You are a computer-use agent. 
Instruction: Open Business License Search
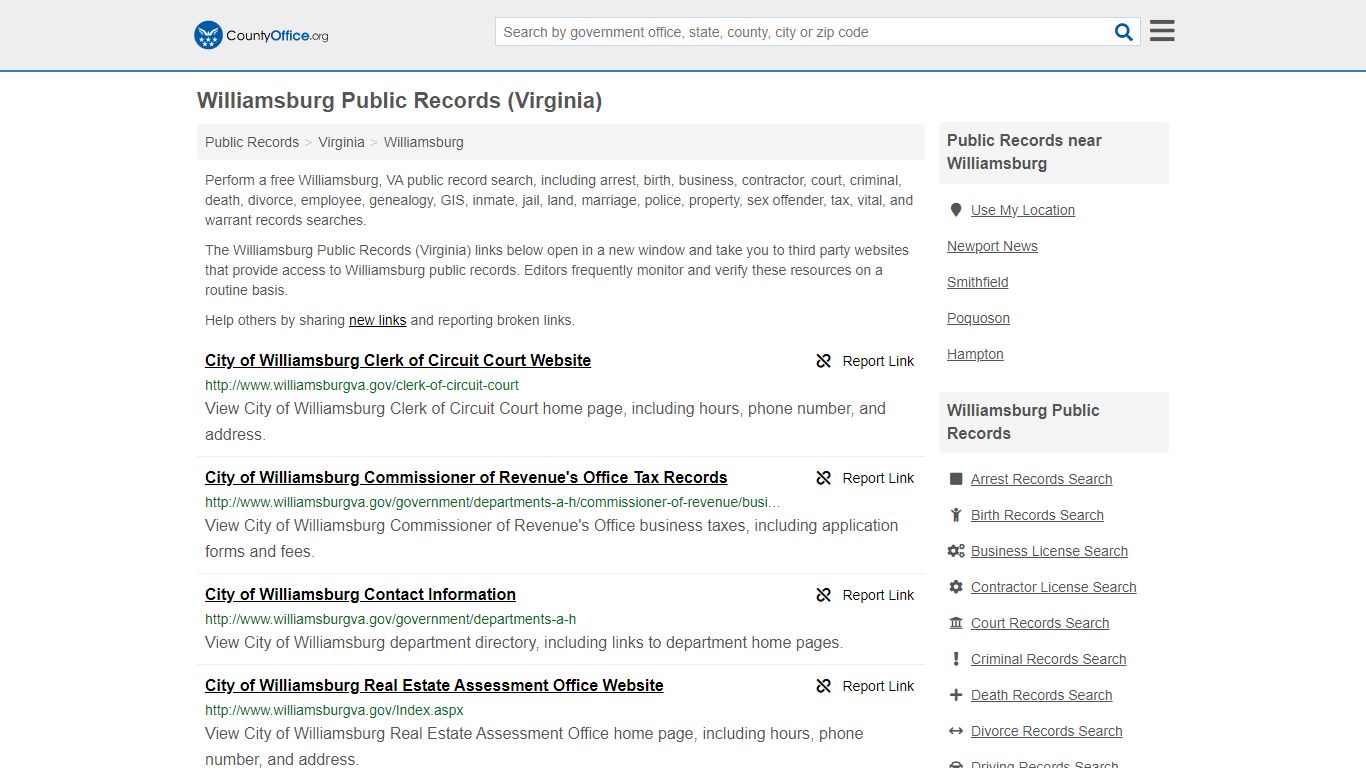[1049, 551]
